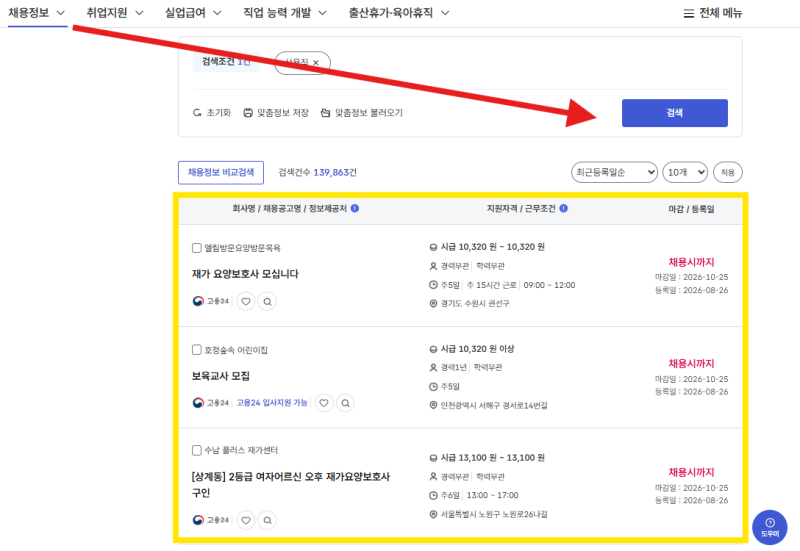Screen dimensions: 800x551
Task: Open the 실업급여 top menu
Action: coord(185,13)
